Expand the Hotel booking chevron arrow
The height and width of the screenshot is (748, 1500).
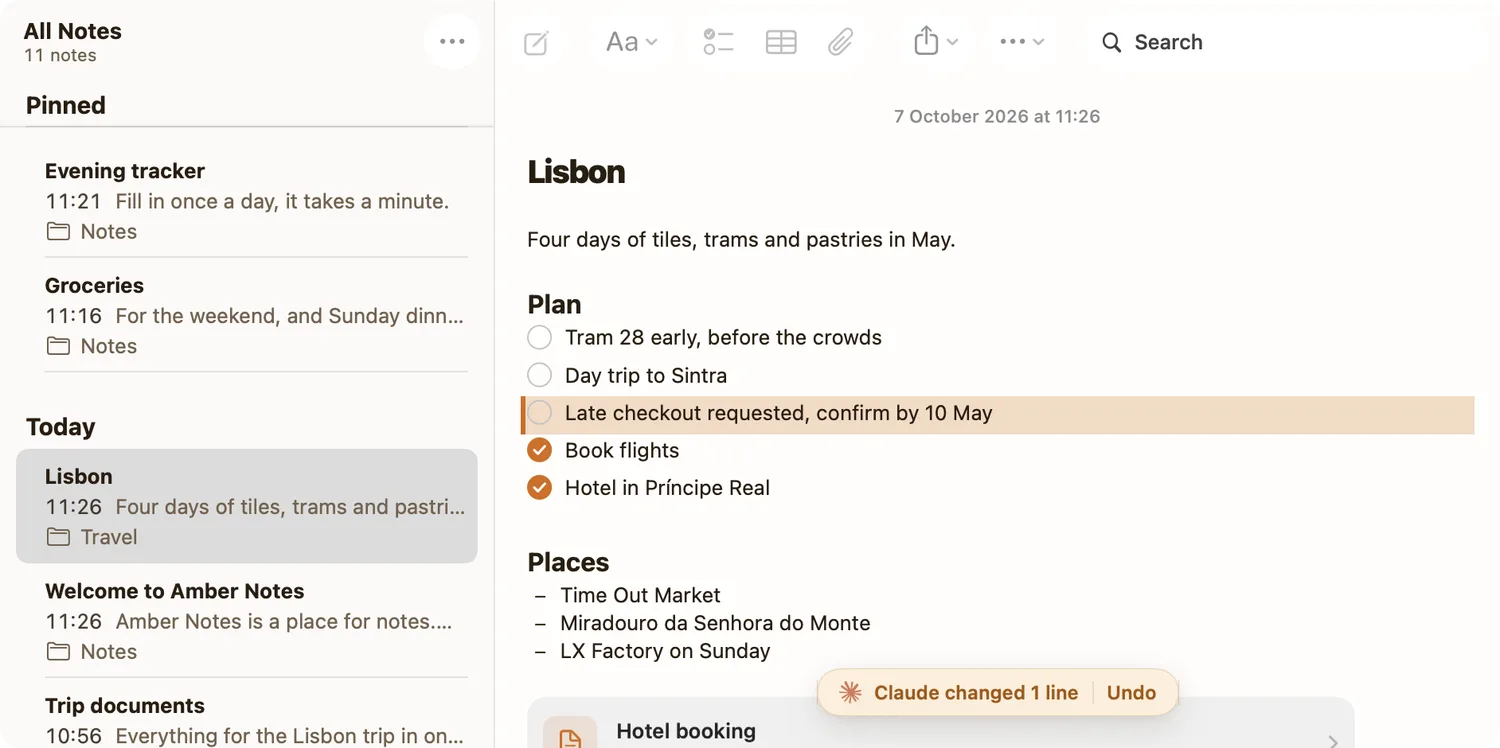1332,741
